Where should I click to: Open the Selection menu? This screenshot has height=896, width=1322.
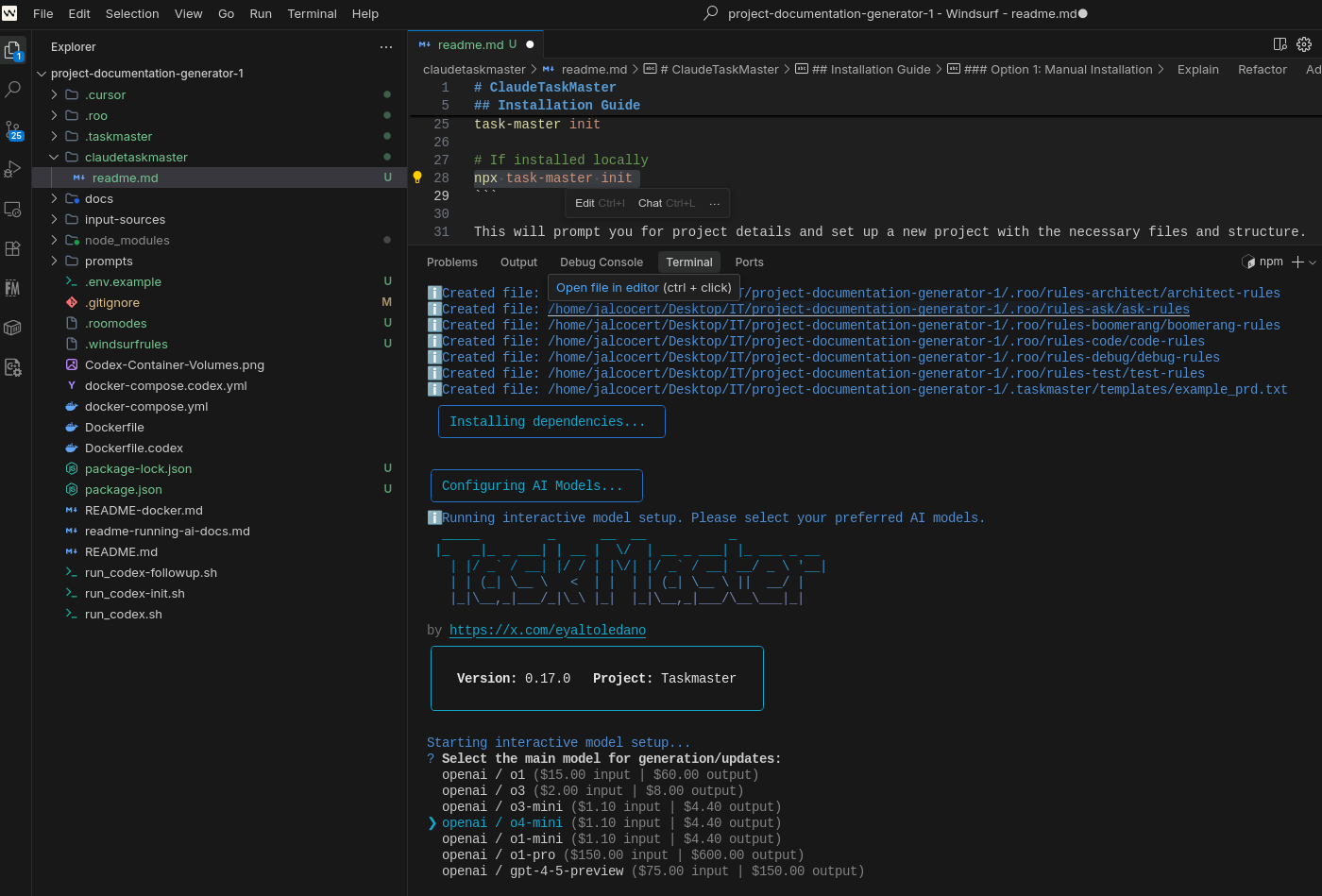point(132,13)
